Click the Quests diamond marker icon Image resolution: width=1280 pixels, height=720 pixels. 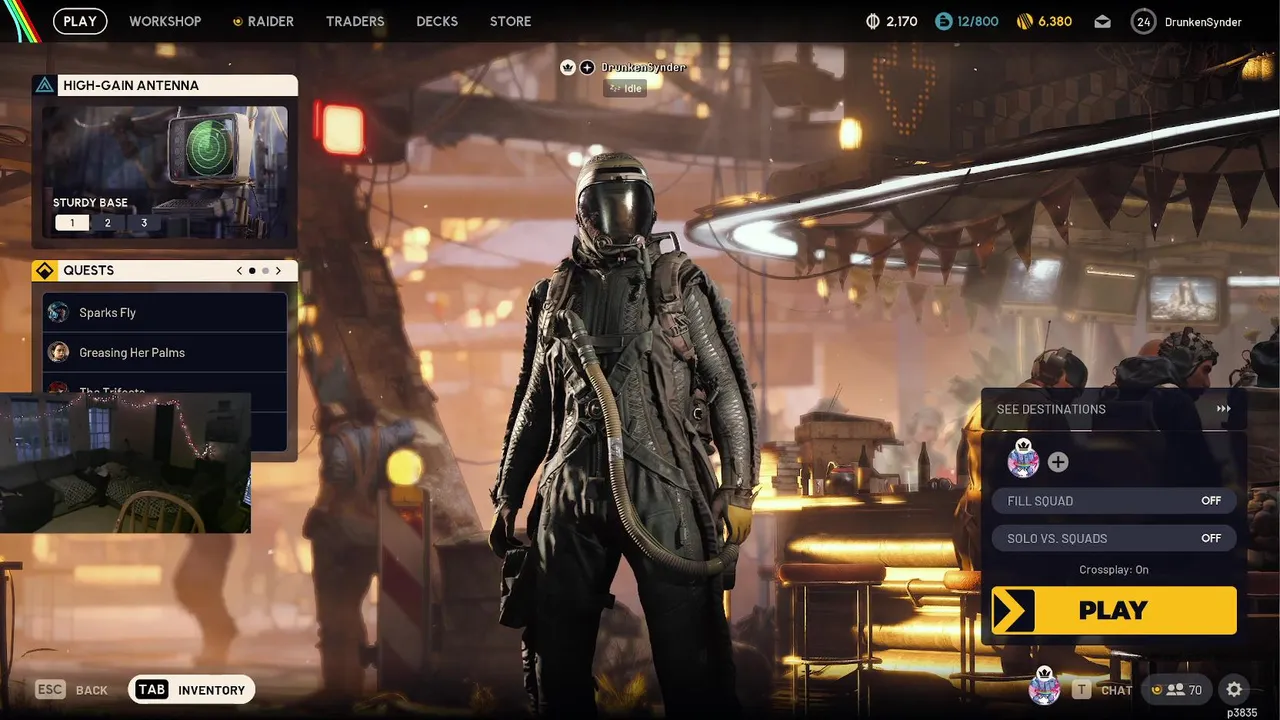coord(45,270)
